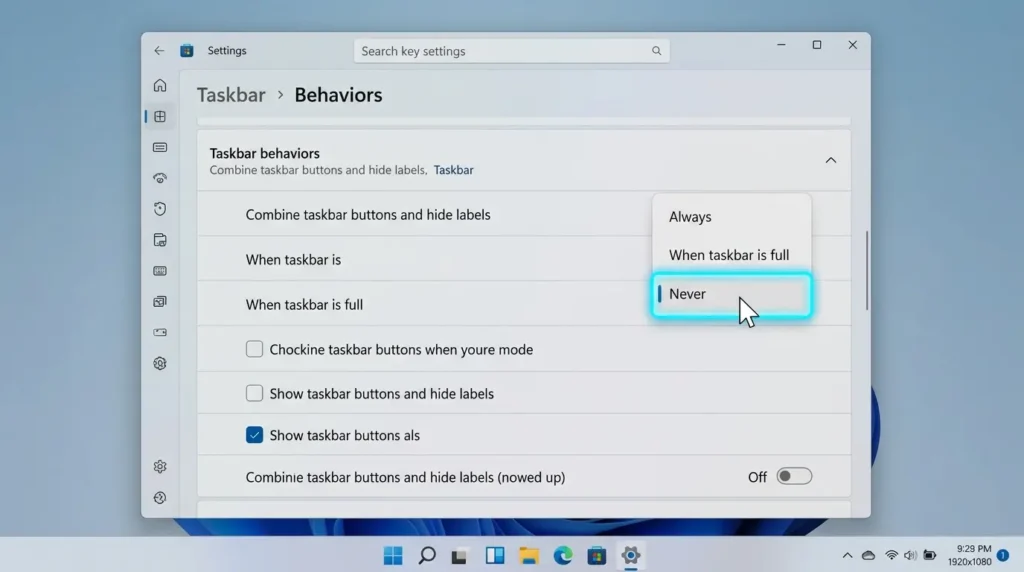This screenshot has height=572, width=1024.
Task: Select the highlighted grid sidebar icon
Action: 160,116
